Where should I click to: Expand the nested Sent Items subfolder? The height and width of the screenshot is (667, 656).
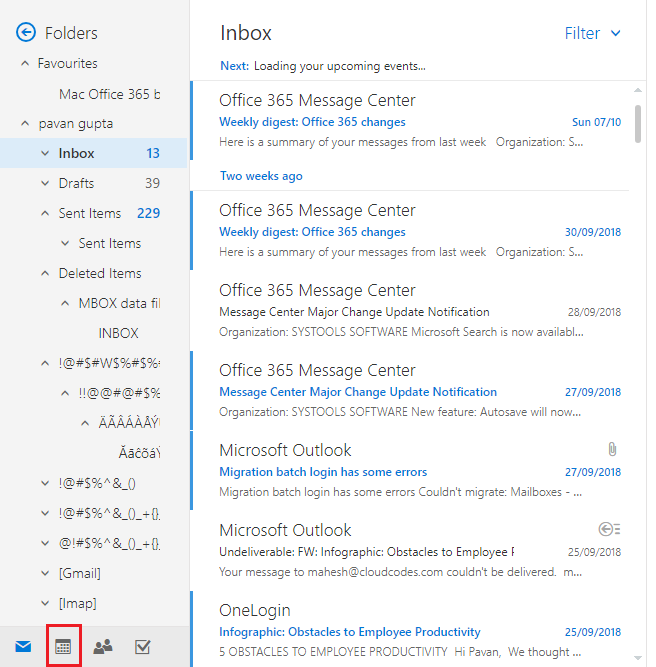coord(65,243)
